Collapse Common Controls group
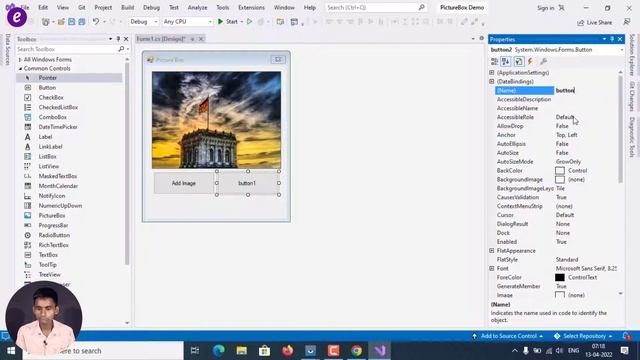640x360 pixels. tap(20, 69)
